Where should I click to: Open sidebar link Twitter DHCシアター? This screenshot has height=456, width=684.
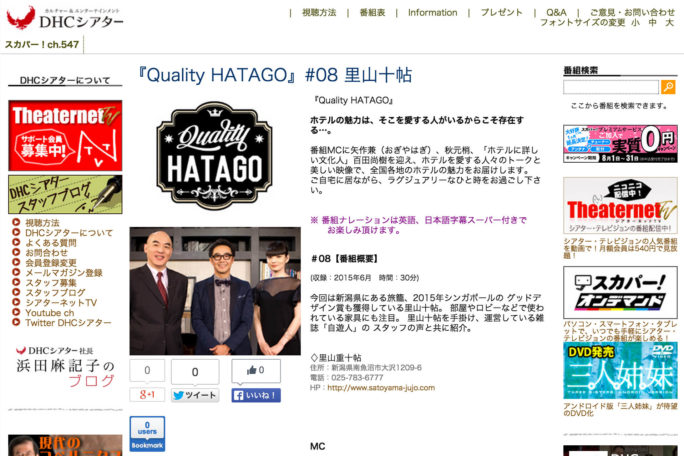coord(68,323)
